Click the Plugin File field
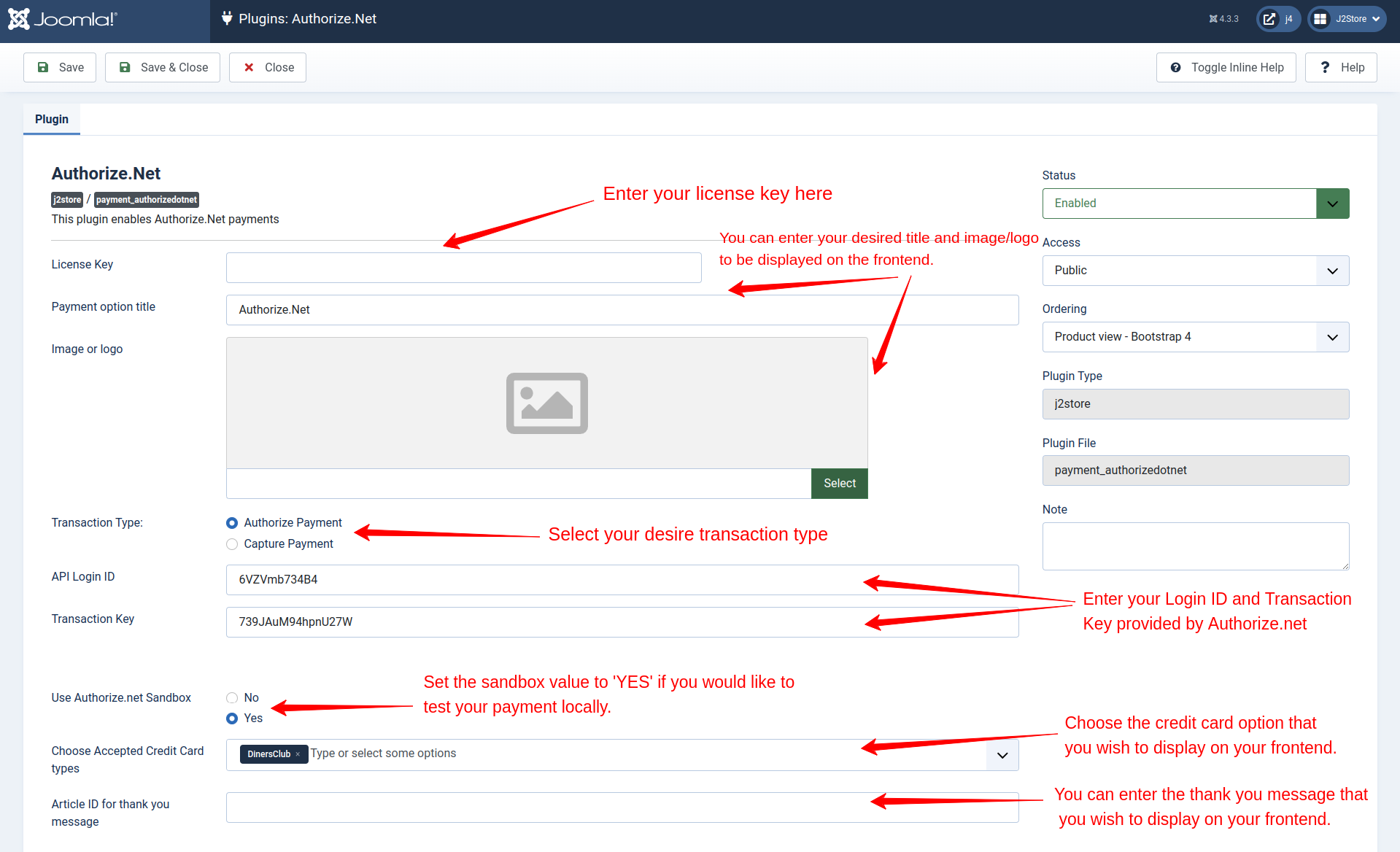1400x852 pixels. pos(1196,470)
